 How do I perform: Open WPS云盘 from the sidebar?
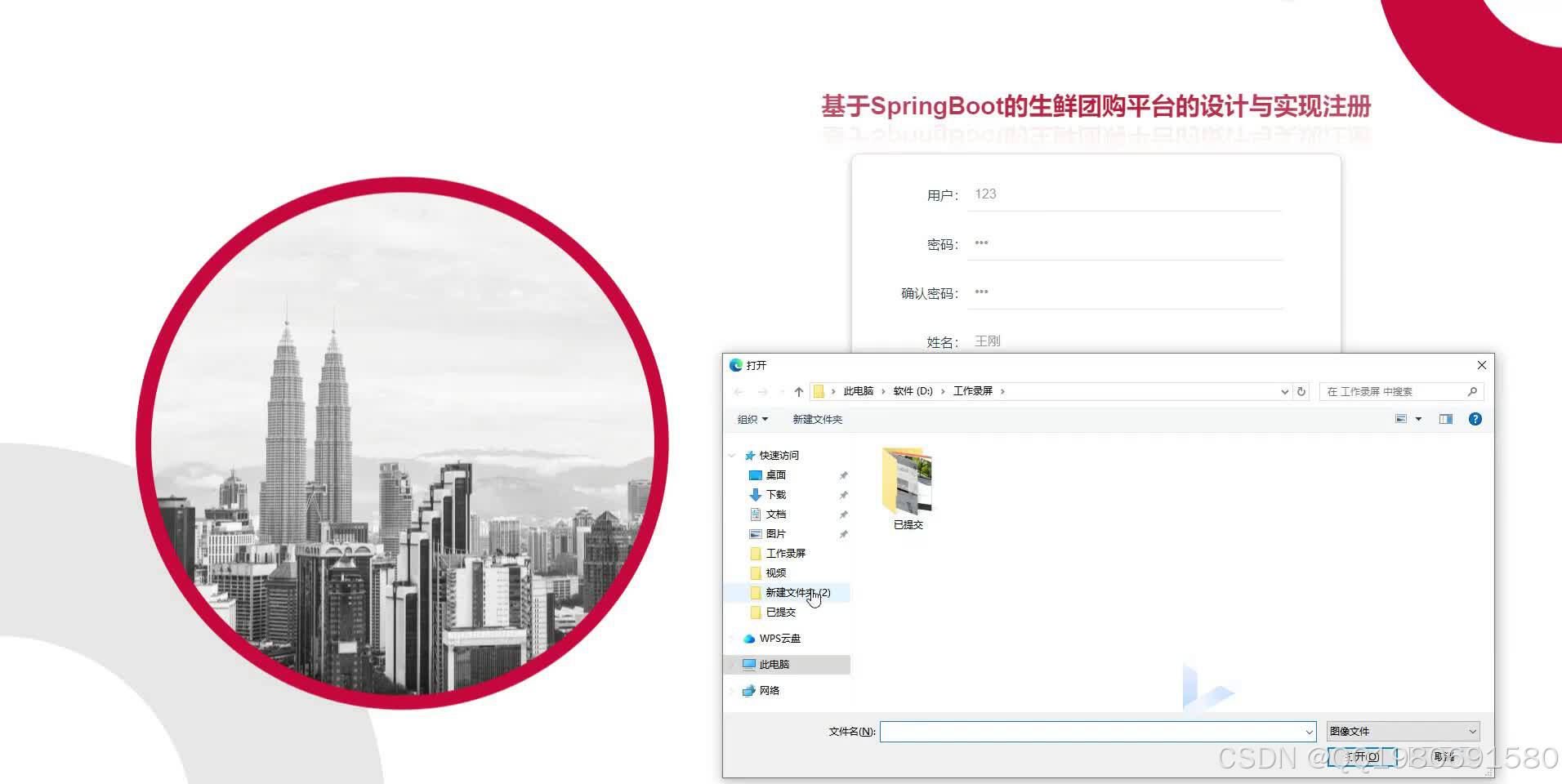pos(780,638)
